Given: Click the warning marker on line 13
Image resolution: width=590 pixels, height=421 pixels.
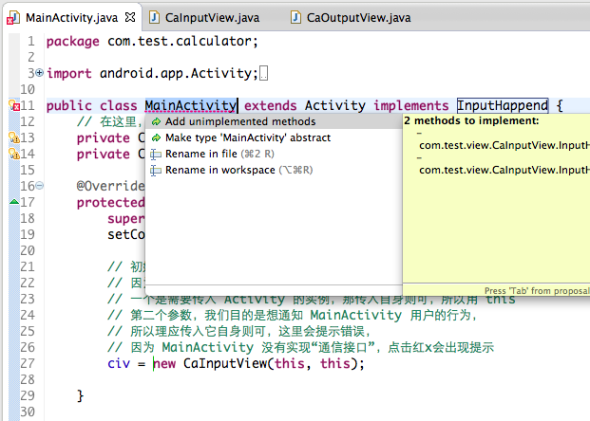Looking at the screenshot, I should (x=14, y=138).
